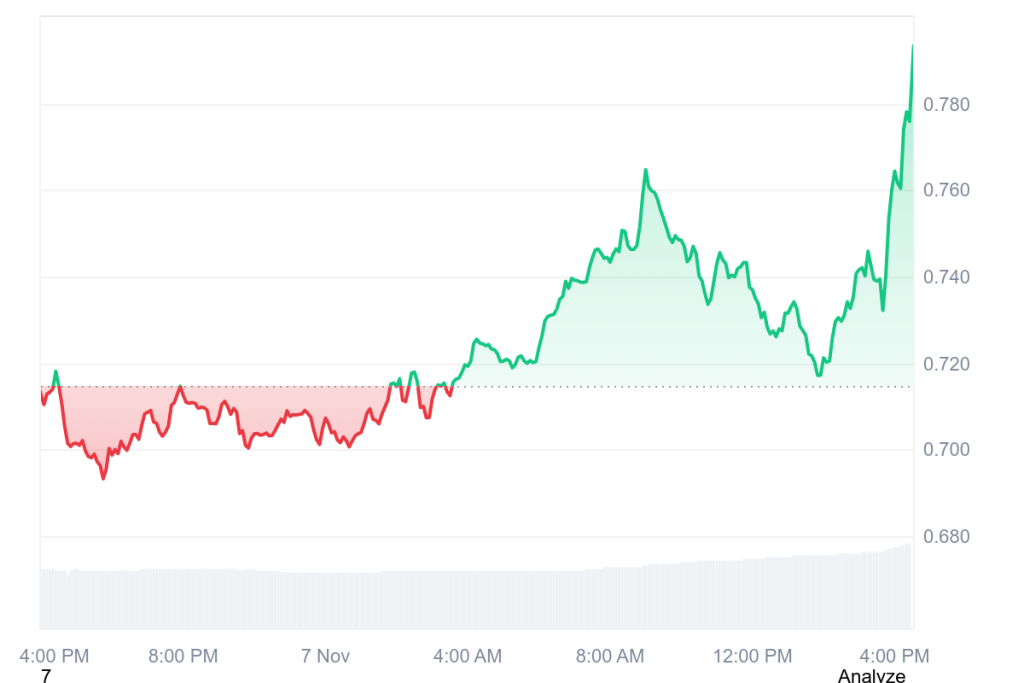Click the red line's lowest dip near 0.694

pos(103,478)
